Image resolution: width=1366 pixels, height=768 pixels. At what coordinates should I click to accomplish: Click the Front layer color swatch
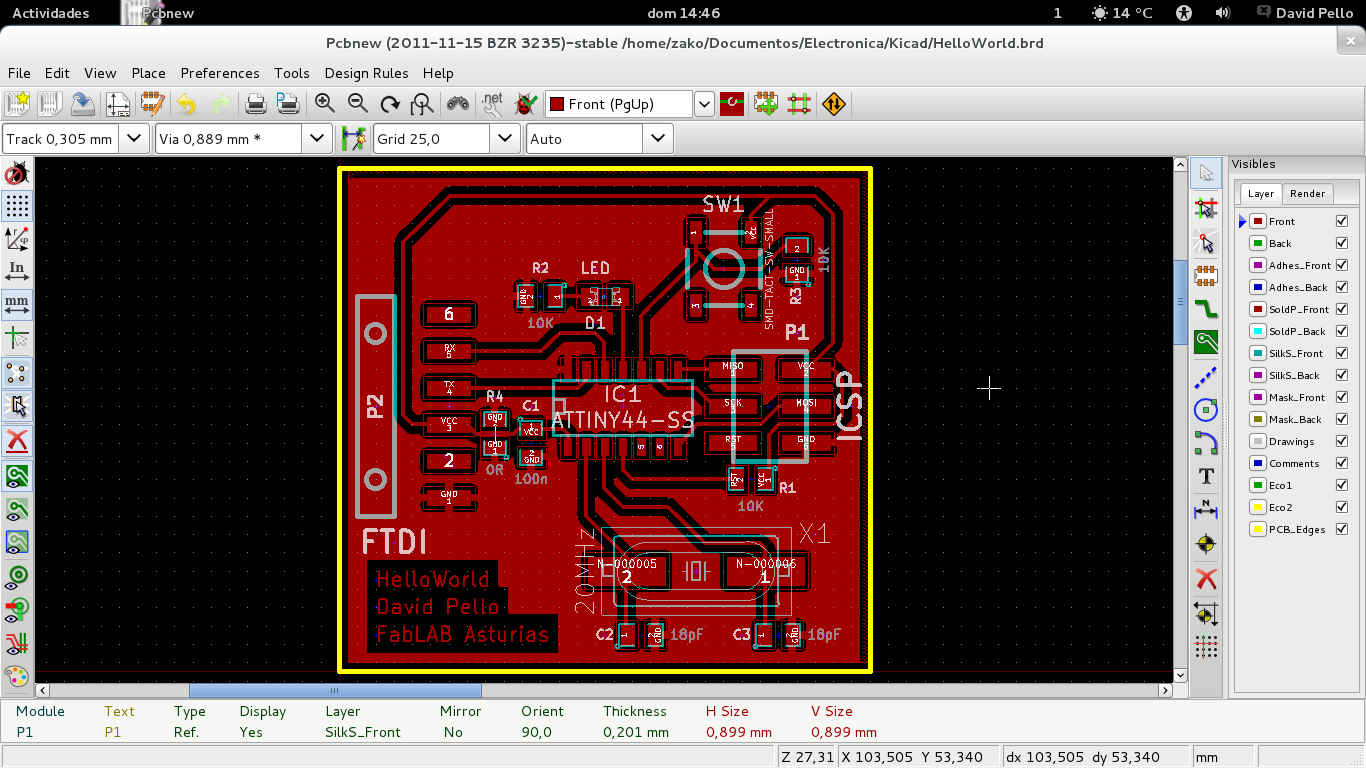tap(1258, 221)
